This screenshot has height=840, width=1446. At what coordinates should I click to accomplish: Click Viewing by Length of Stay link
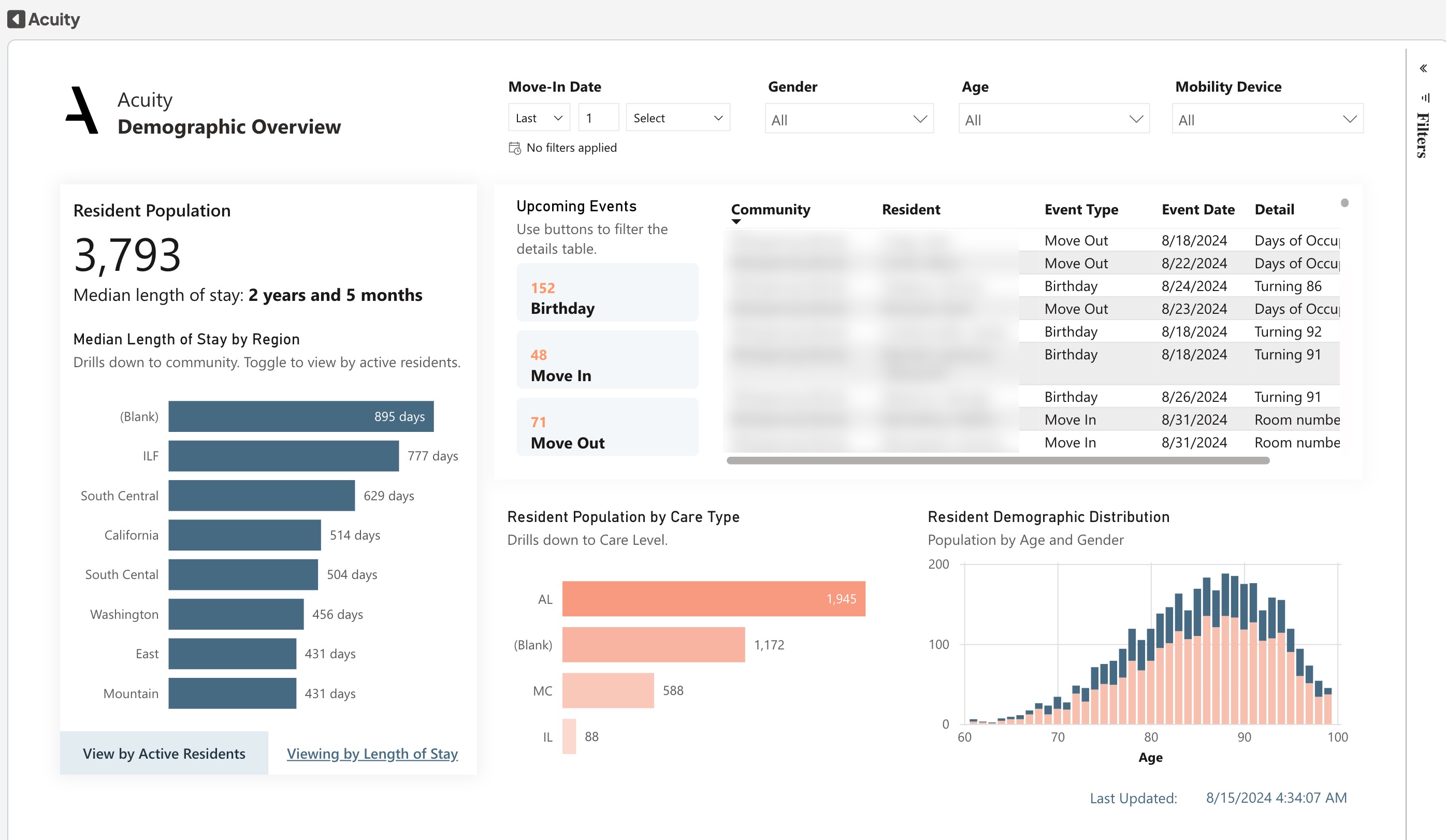click(372, 754)
